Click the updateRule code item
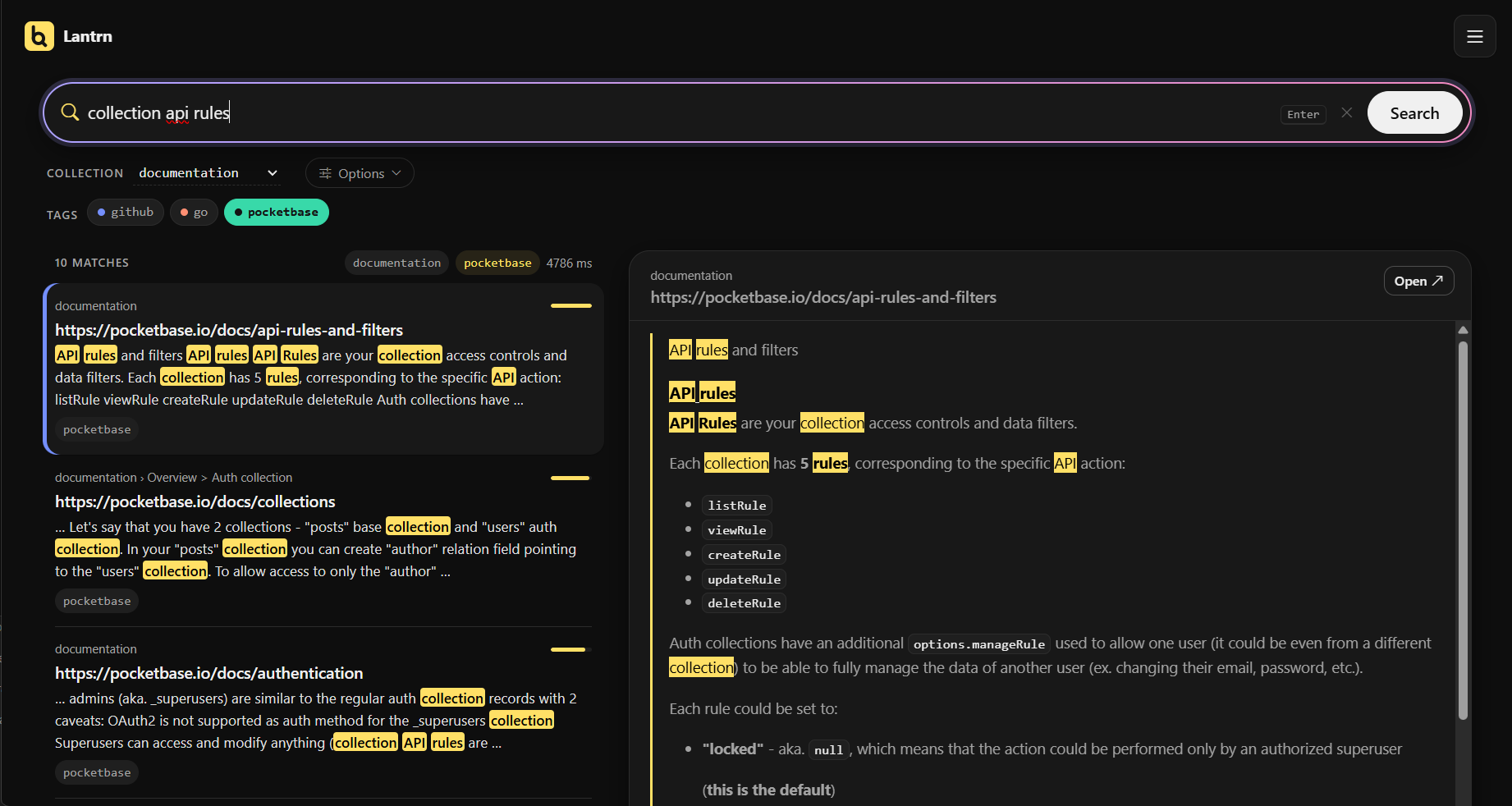This screenshot has height=806, width=1512. click(x=744, y=579)
